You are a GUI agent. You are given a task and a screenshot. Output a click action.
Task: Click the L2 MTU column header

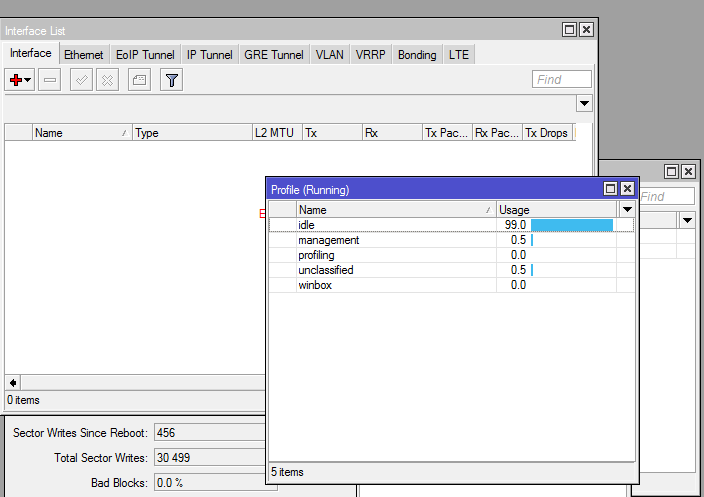(x=277, y=133)
